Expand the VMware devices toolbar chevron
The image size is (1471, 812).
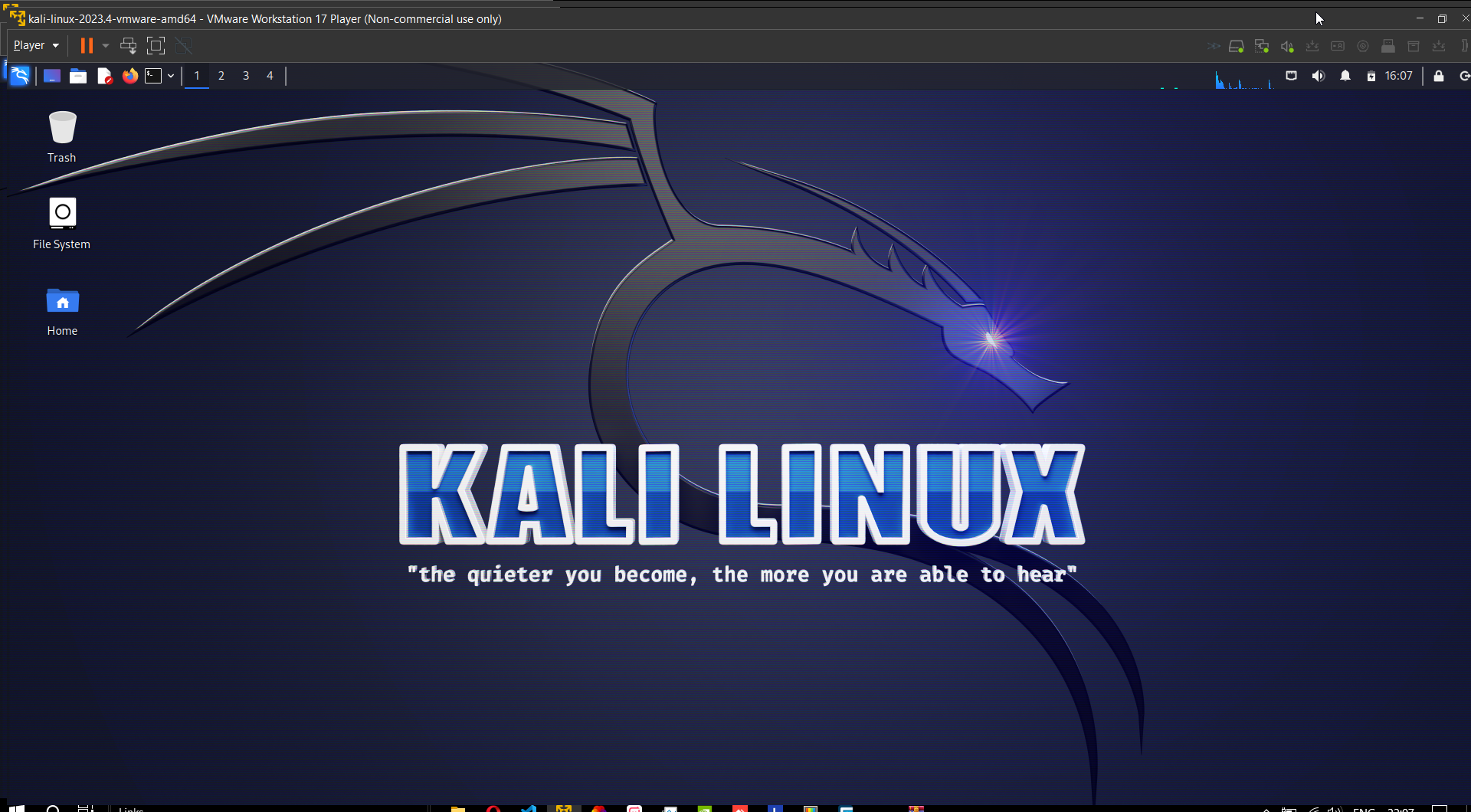tap(1214, 46)
